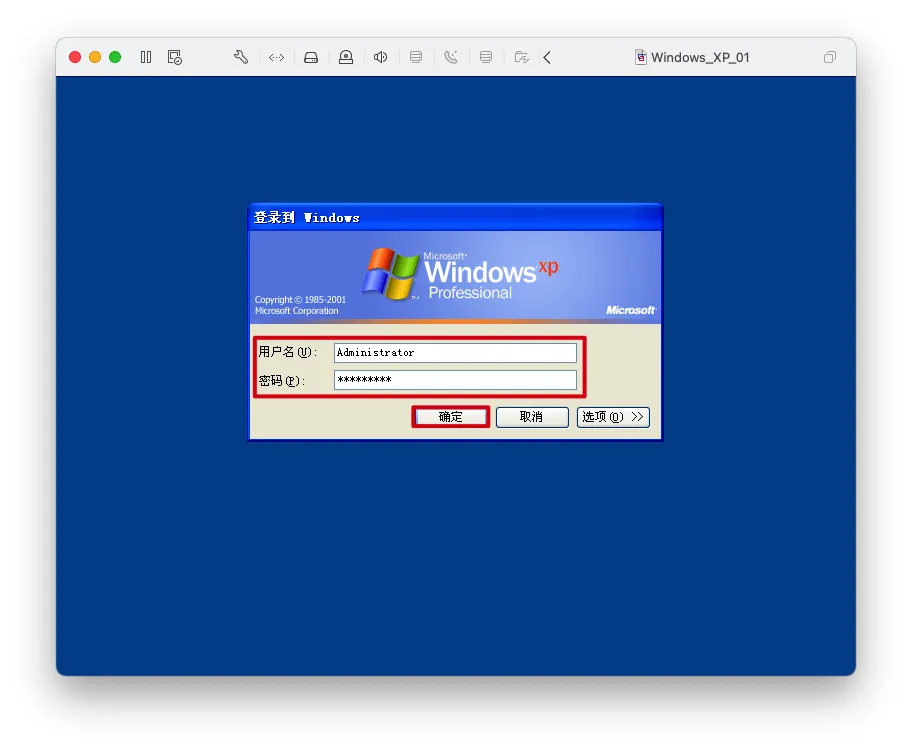The image size is (912, 750).
Task: Maximize the VM window with green button
Action: [x=115, y=57]
